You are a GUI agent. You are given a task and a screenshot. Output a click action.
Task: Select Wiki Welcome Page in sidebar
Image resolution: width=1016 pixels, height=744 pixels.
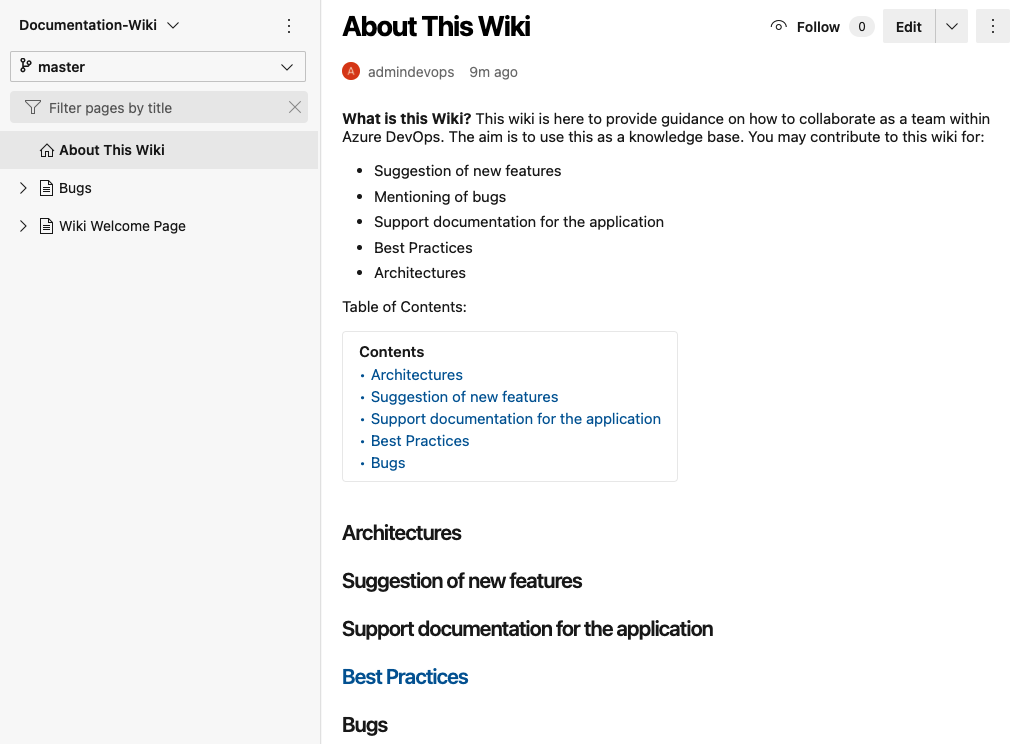tap(122, 226)
